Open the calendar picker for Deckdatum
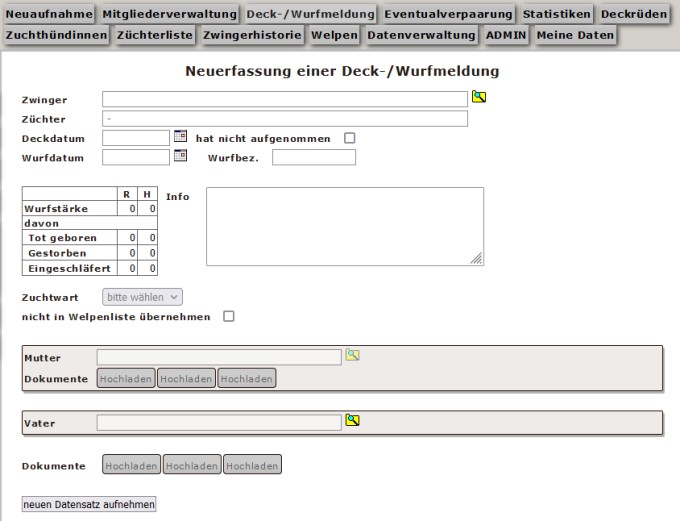 [181, 137]
